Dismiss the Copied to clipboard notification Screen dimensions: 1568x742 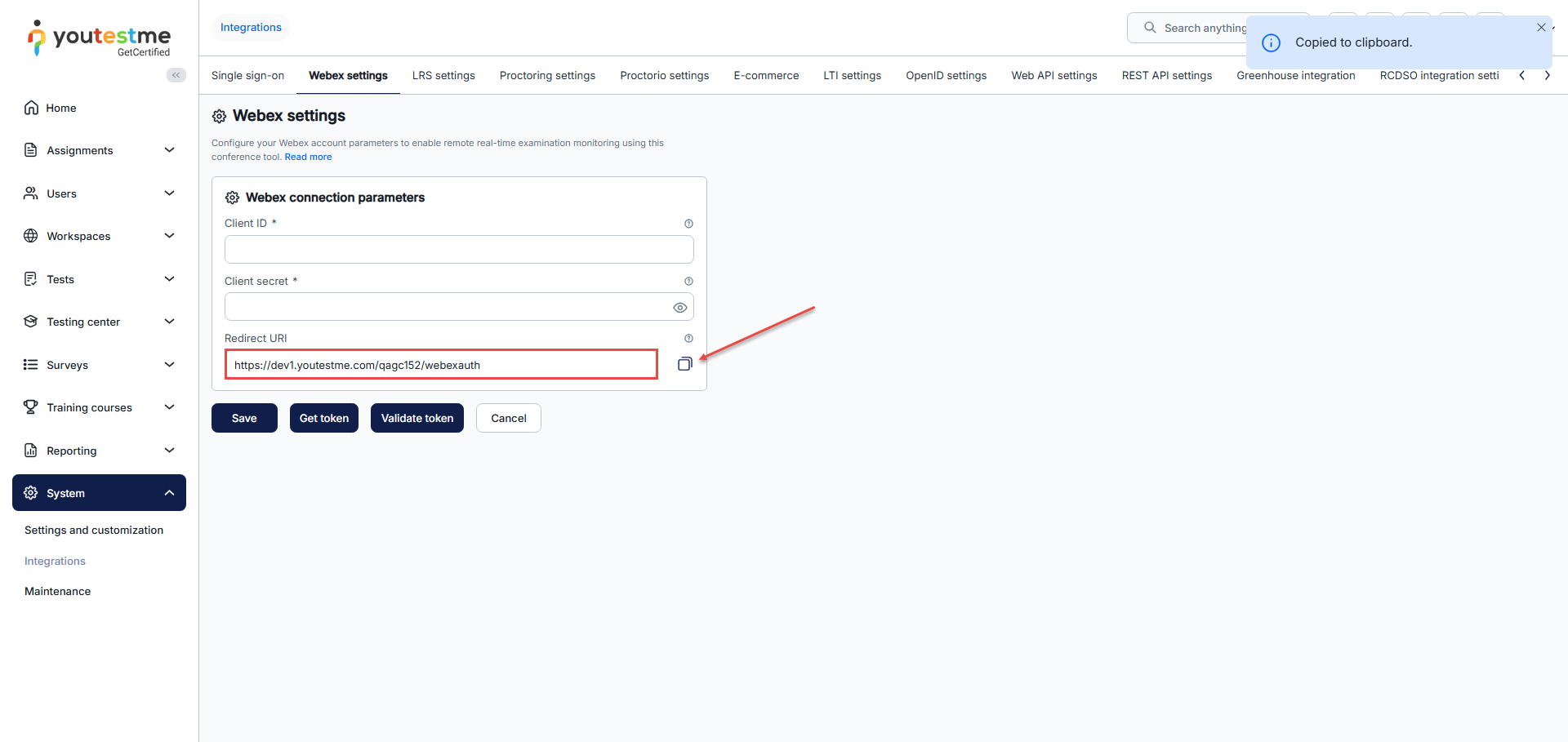(x=1541, y=28)
